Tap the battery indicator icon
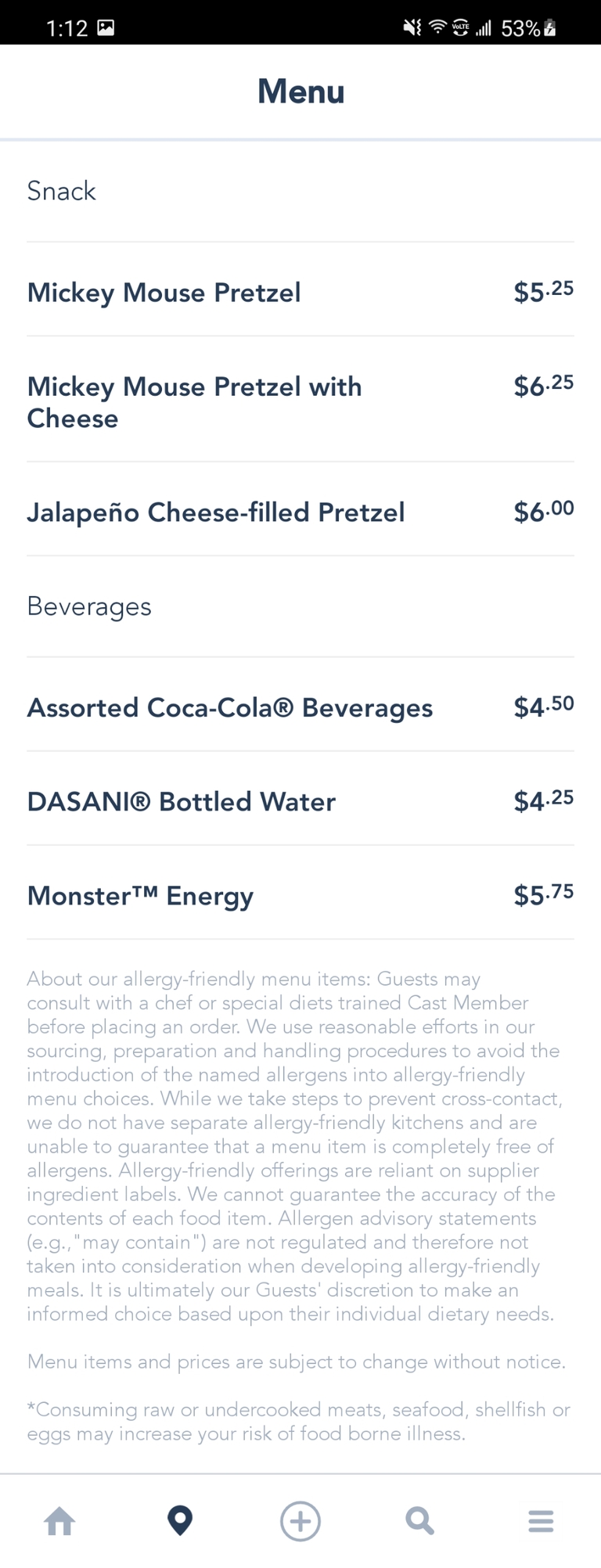 (550, 28)
